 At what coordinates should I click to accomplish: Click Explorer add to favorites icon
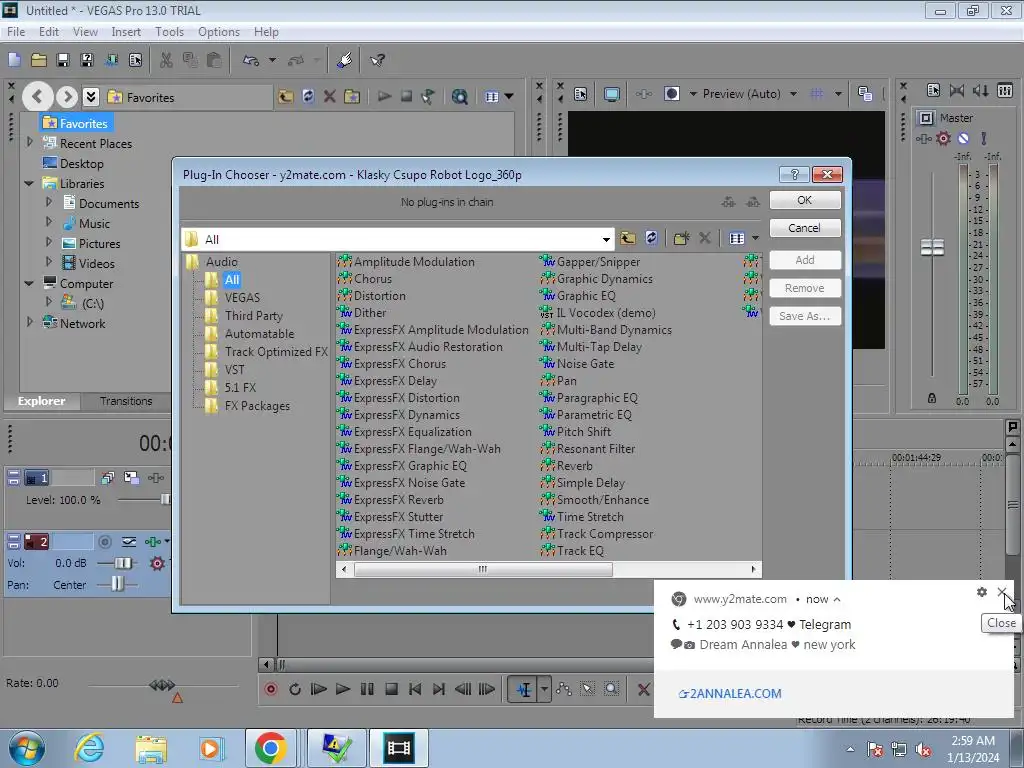(352, 97)
